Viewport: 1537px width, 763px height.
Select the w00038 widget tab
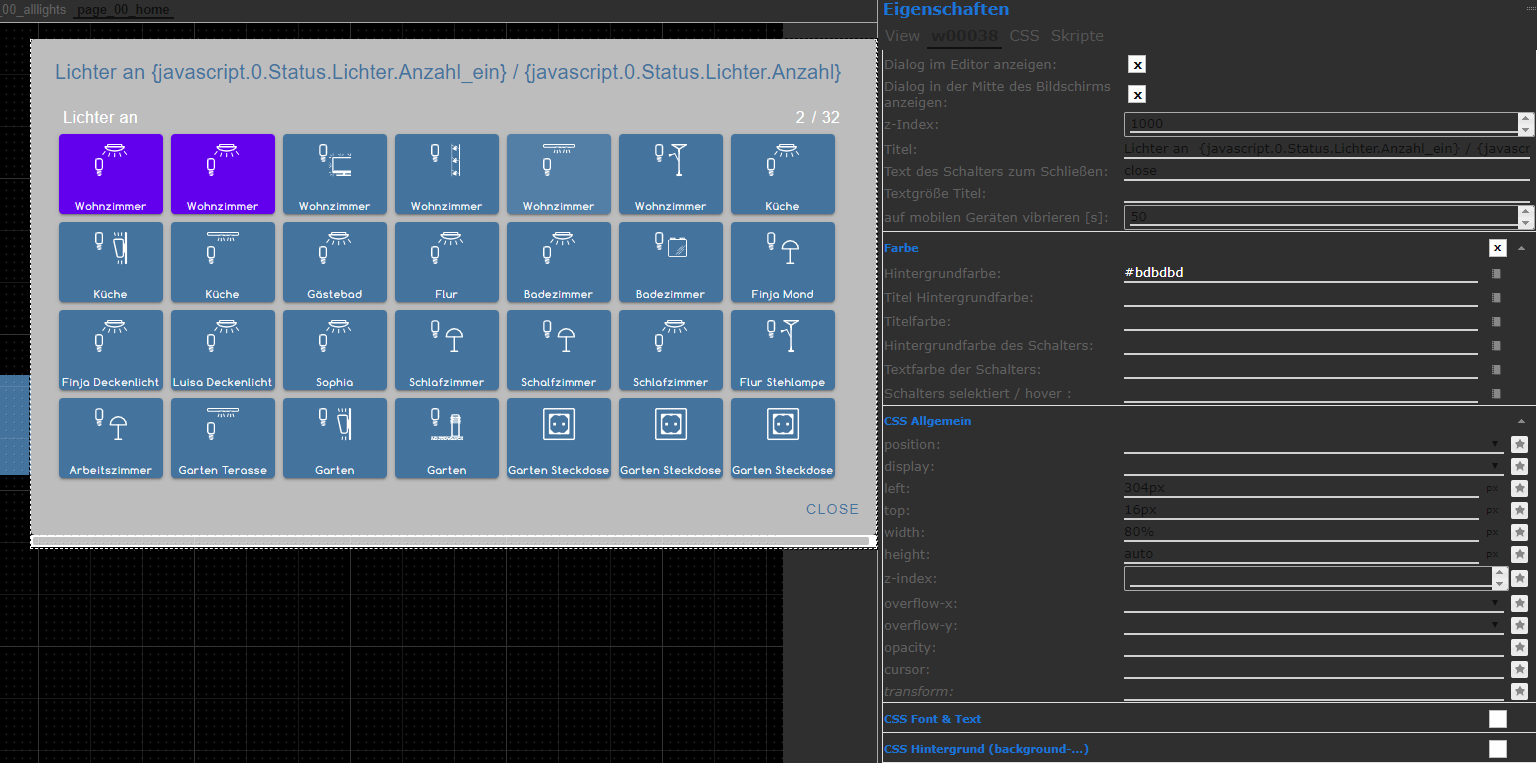tap(964, 36)
